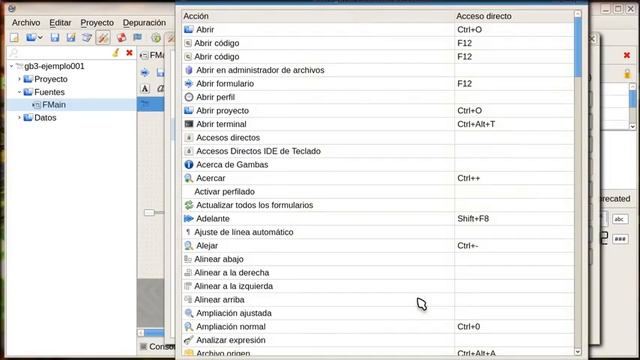Click the shortcut list vertical scrollbar thumb
The height and width of the screenshot is (360, 640).
[x=578, y=47]
